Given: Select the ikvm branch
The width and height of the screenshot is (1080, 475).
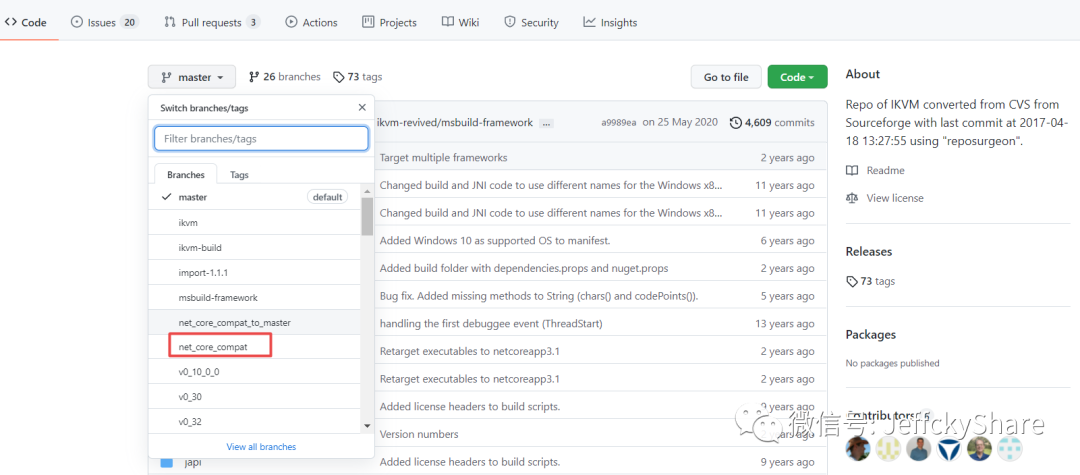Looking at the screenshot, I should click(255, 222).
